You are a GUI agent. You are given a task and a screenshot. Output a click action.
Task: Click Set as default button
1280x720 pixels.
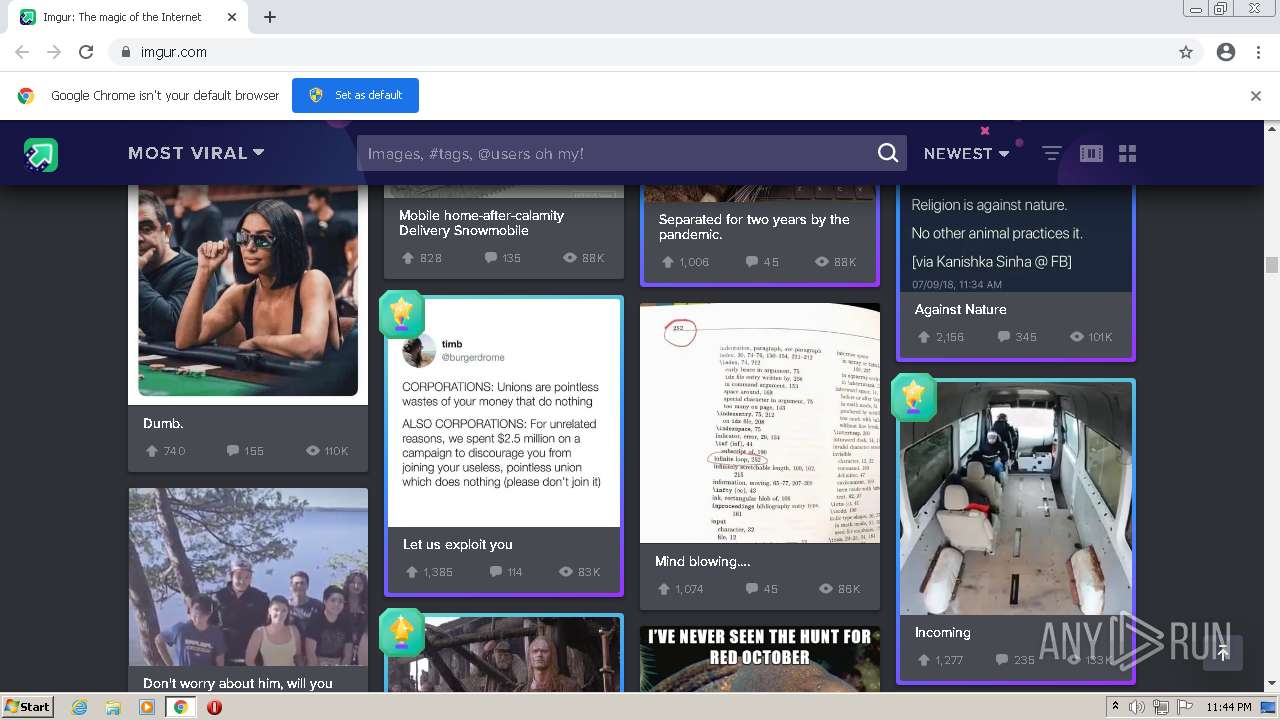coord(355,95)
